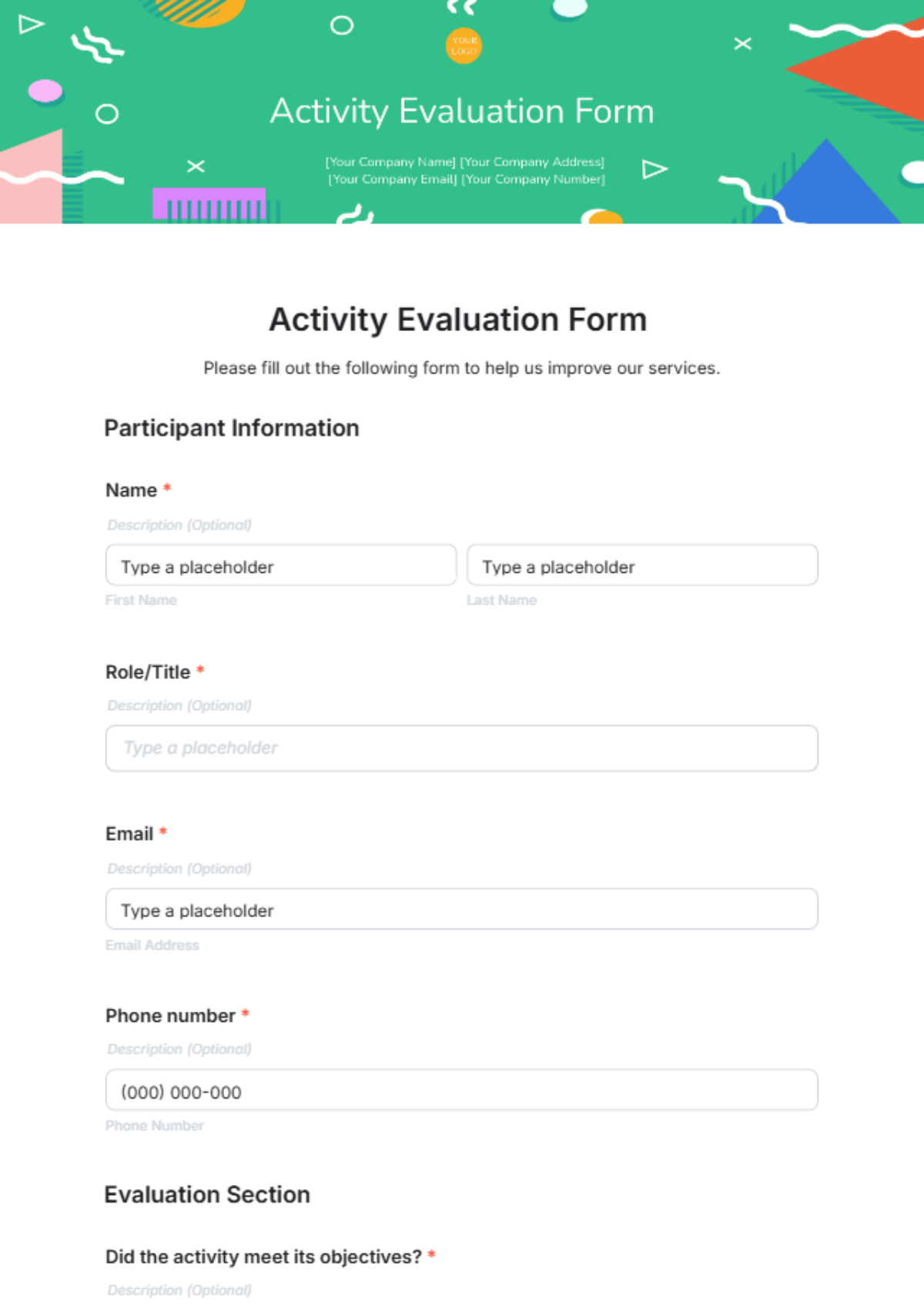Select the play triangle beside company details
Image resolution: width=924 pixels, height=1309 pixels.
coord(653,168)
